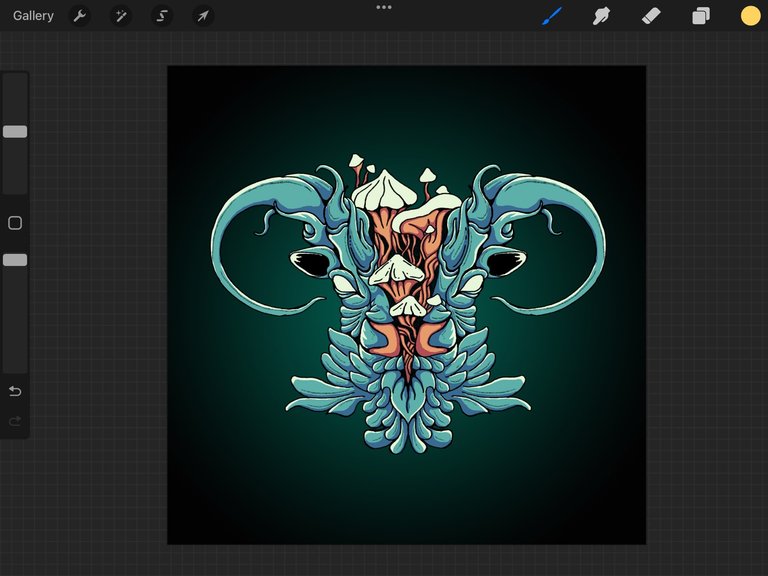Tap the mushroom skull artwork on canvas

tap(408, 304)
